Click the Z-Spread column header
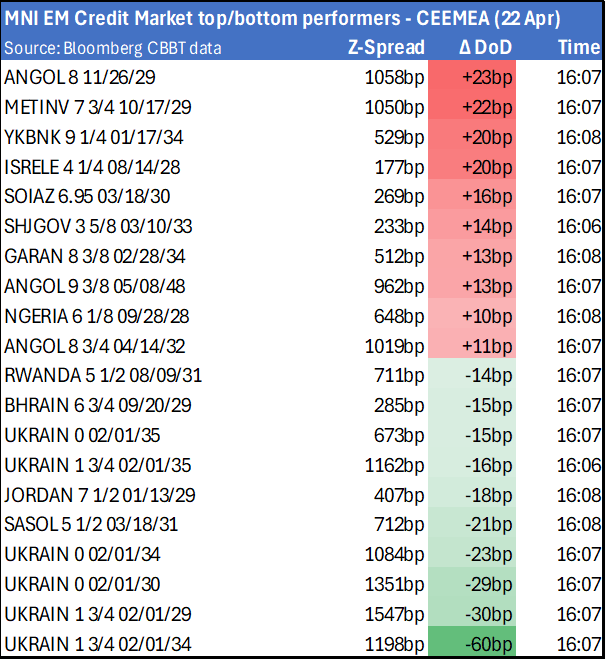The image size is (606, 660). coord(386,47)
